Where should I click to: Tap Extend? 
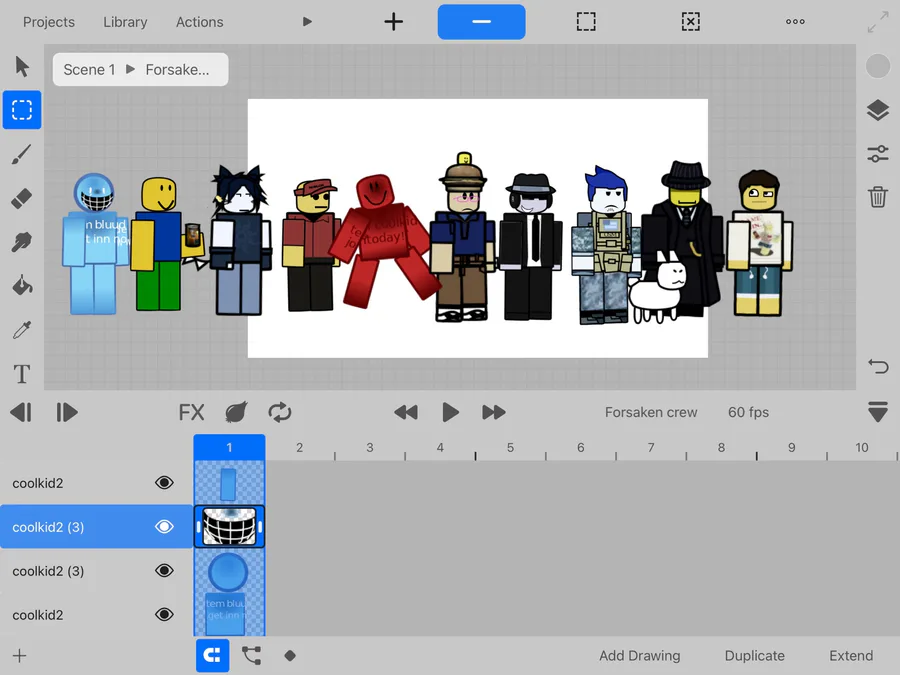tap(851, 655)
